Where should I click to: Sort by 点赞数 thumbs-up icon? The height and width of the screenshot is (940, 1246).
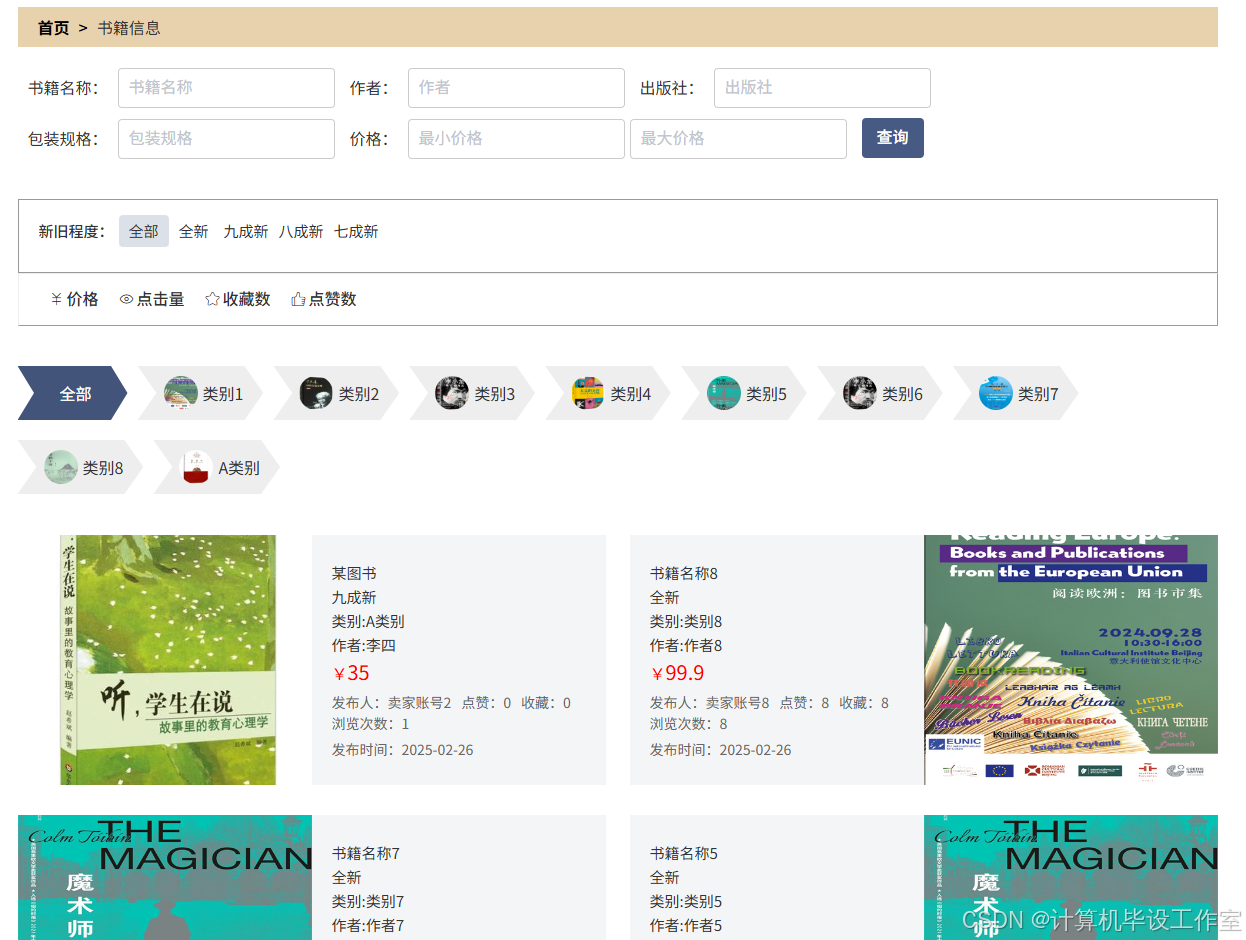(298, 299)
